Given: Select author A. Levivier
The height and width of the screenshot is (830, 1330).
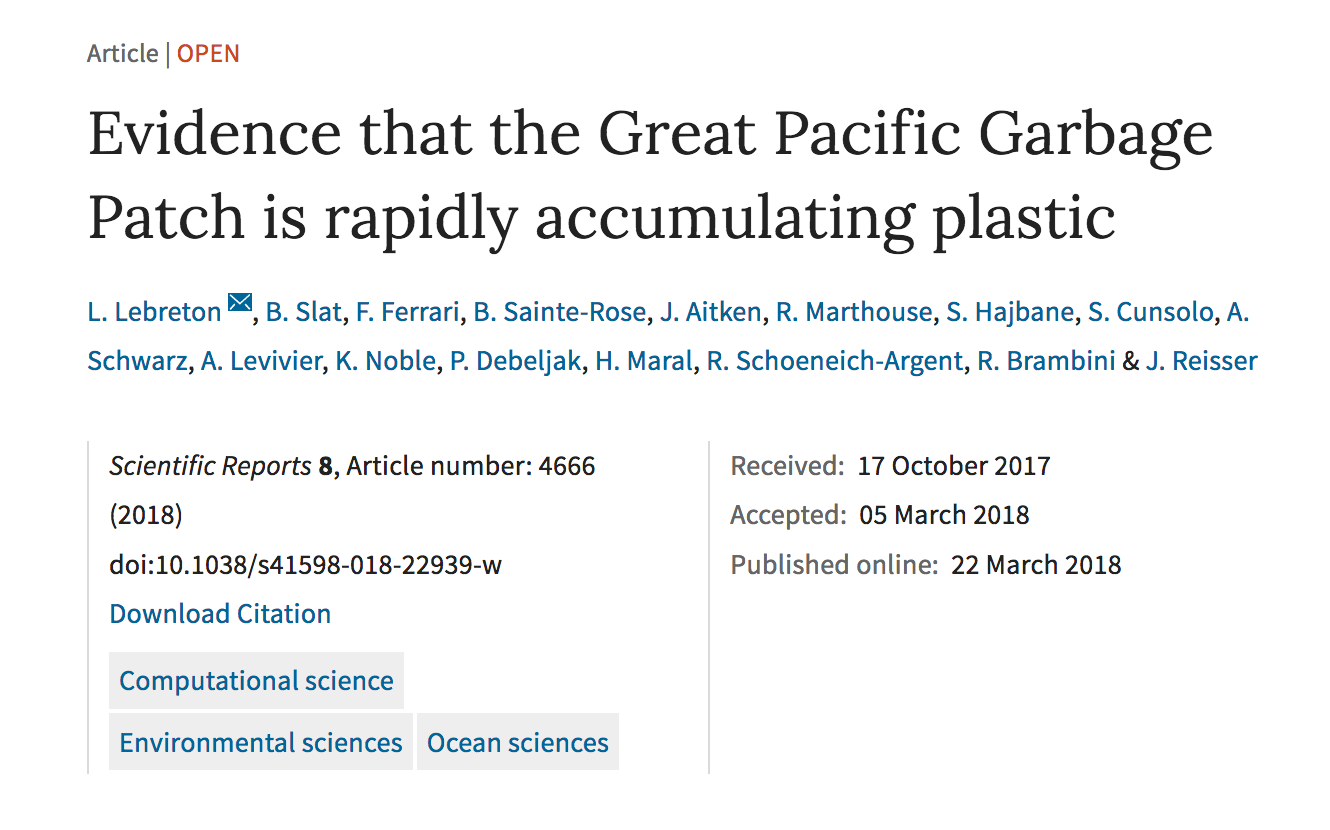Looking at the screenshot, I should 262,361.
